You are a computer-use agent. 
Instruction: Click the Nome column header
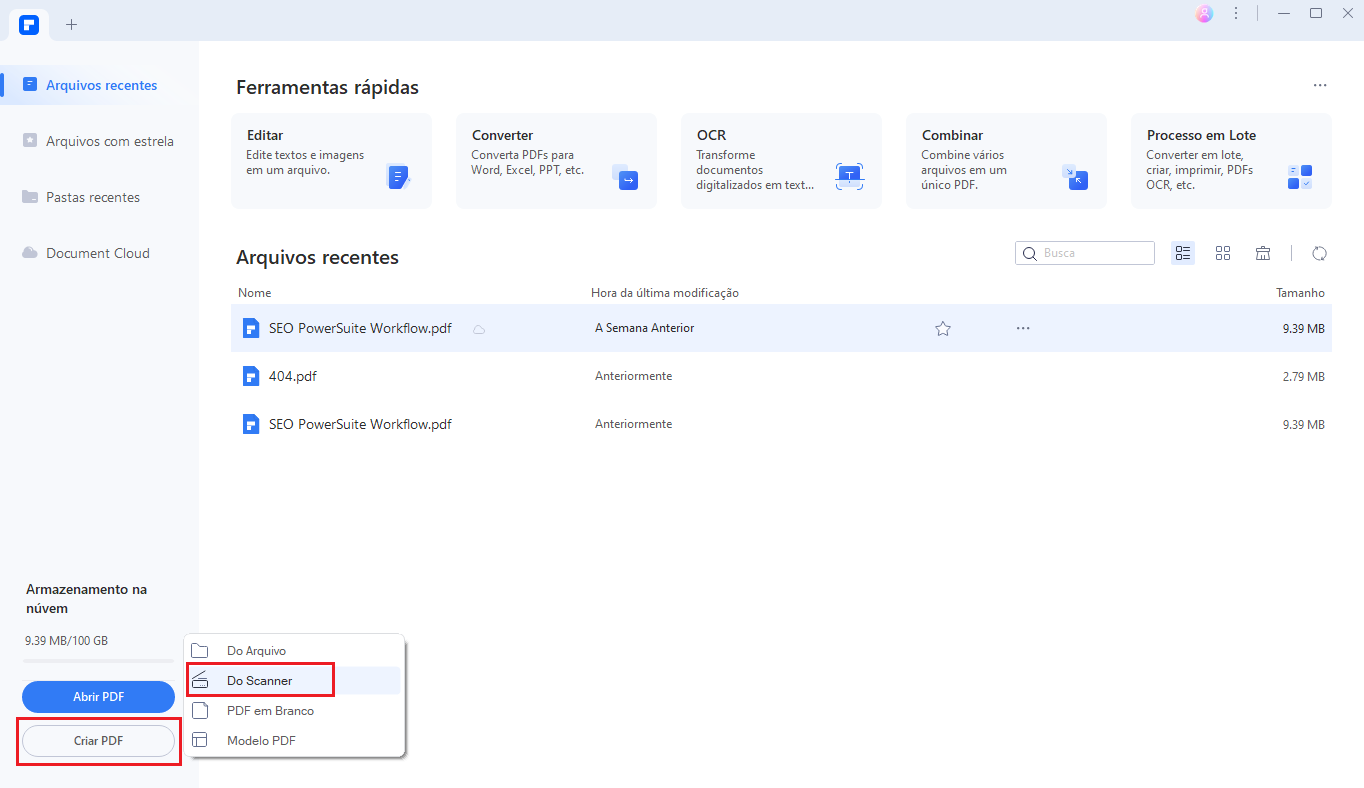[x=254, y=293]
